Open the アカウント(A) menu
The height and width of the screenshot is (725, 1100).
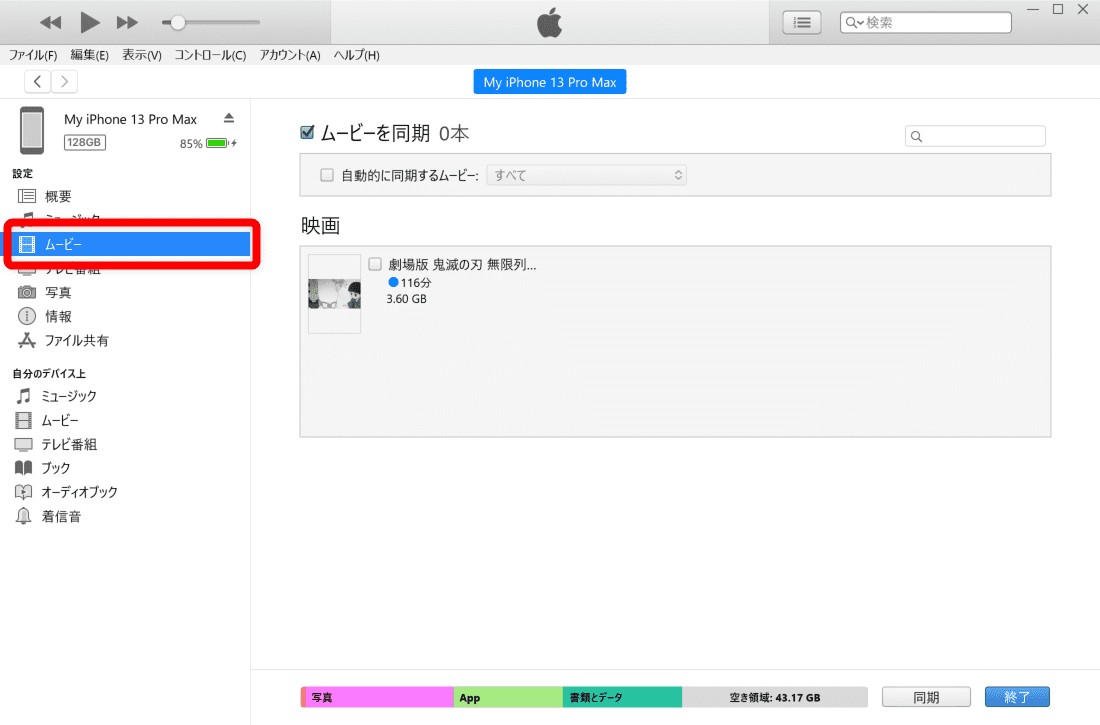click(x=290, y=55)
